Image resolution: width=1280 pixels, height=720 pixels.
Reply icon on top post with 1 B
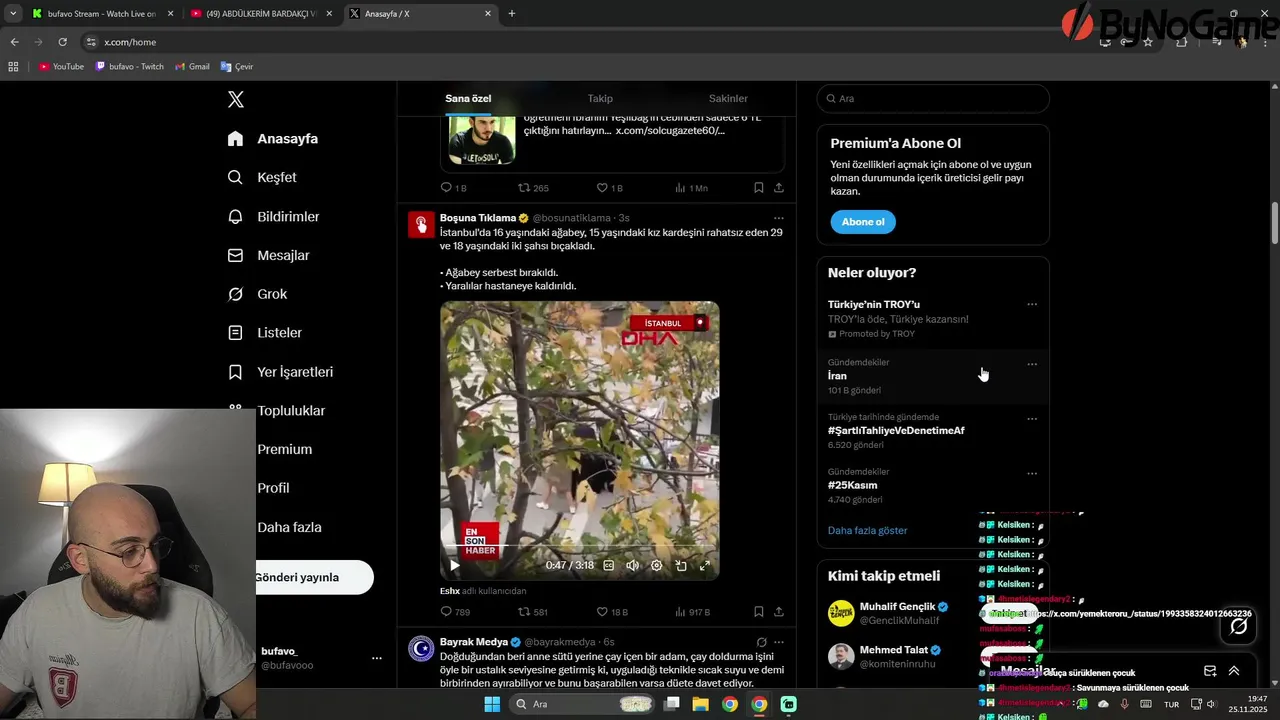coord(453,188)
